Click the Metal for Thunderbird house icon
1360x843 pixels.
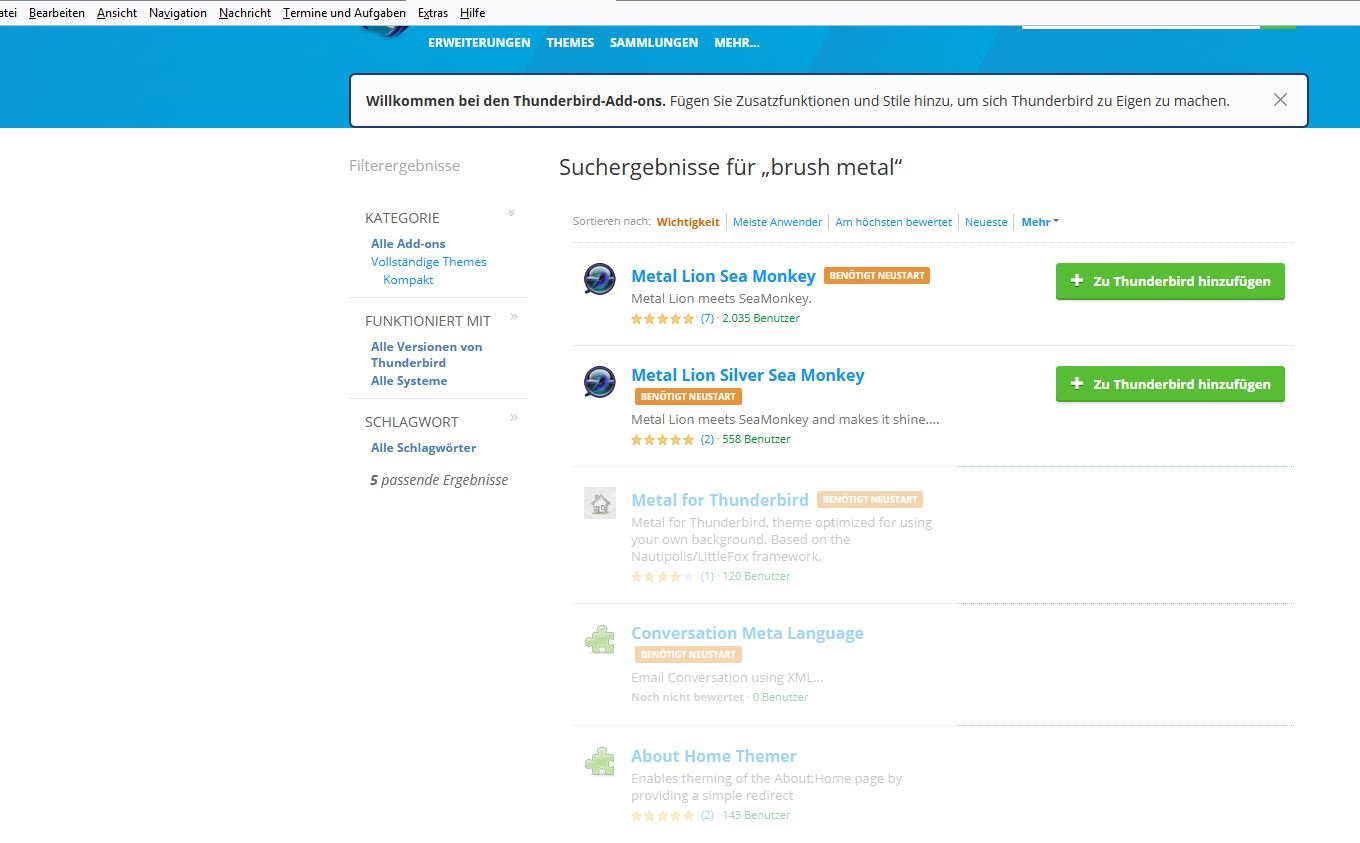click(600, 503)
